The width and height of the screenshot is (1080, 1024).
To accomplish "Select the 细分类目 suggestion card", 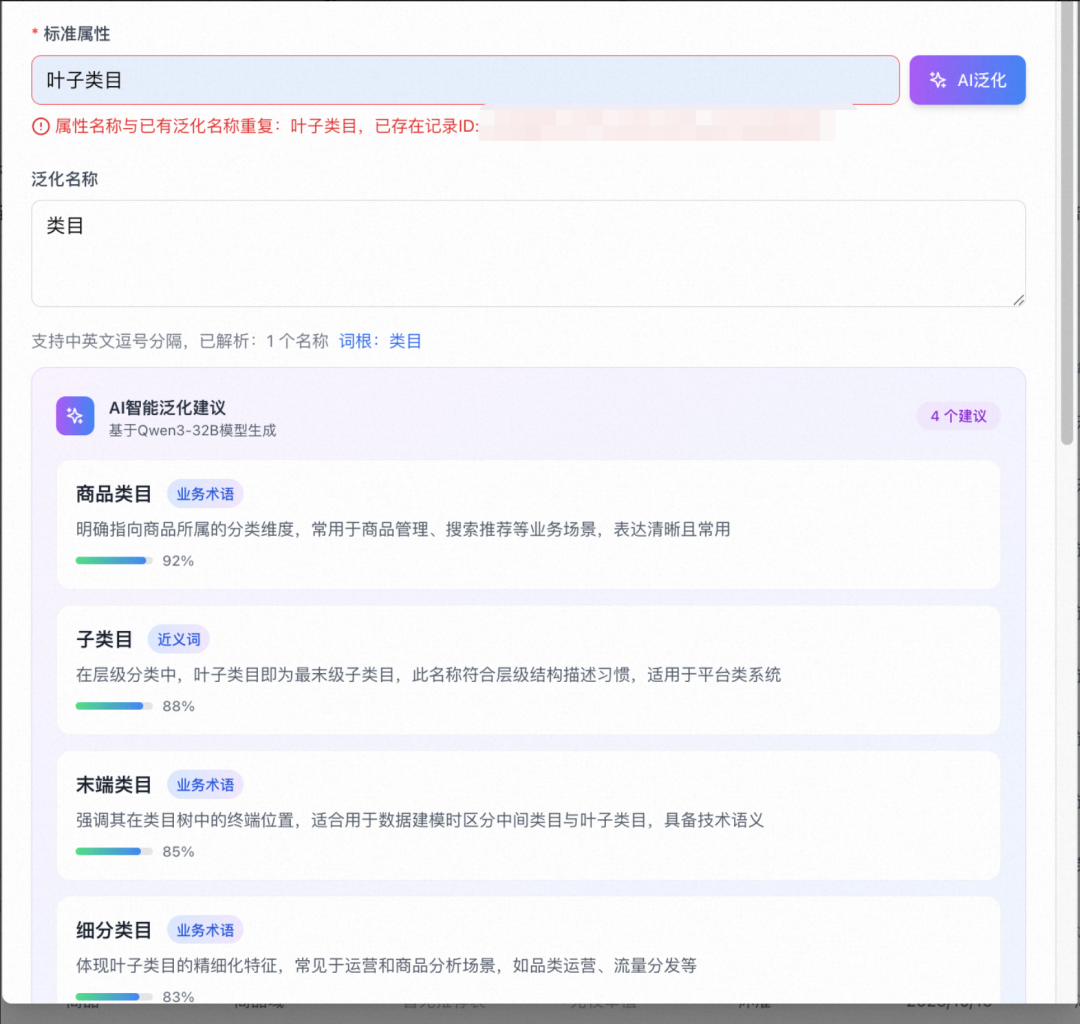I will (x=528, y=950).
